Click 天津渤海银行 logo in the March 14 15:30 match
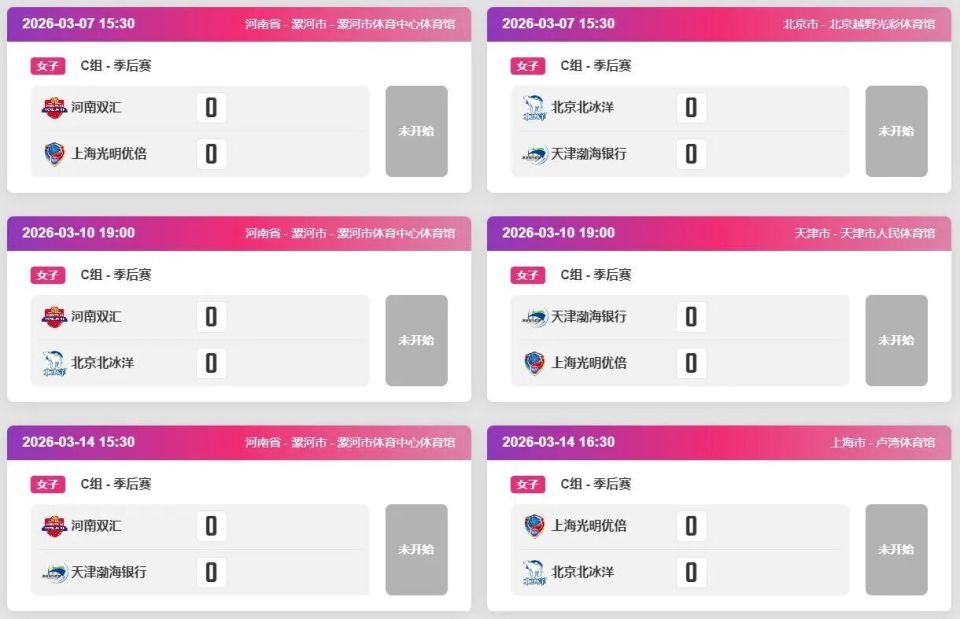 coord(54,573)
